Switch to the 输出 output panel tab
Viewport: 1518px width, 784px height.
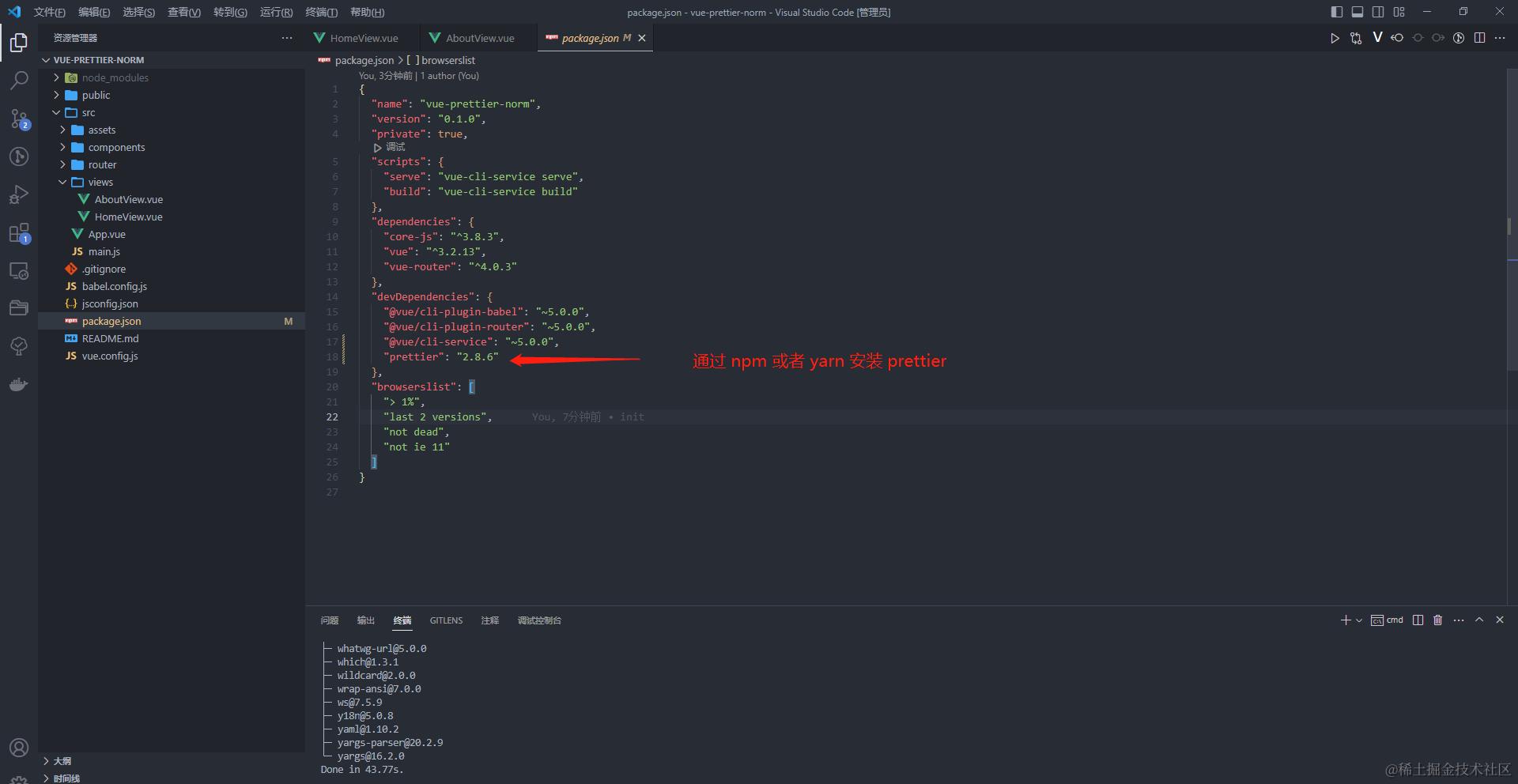point(366,620)
